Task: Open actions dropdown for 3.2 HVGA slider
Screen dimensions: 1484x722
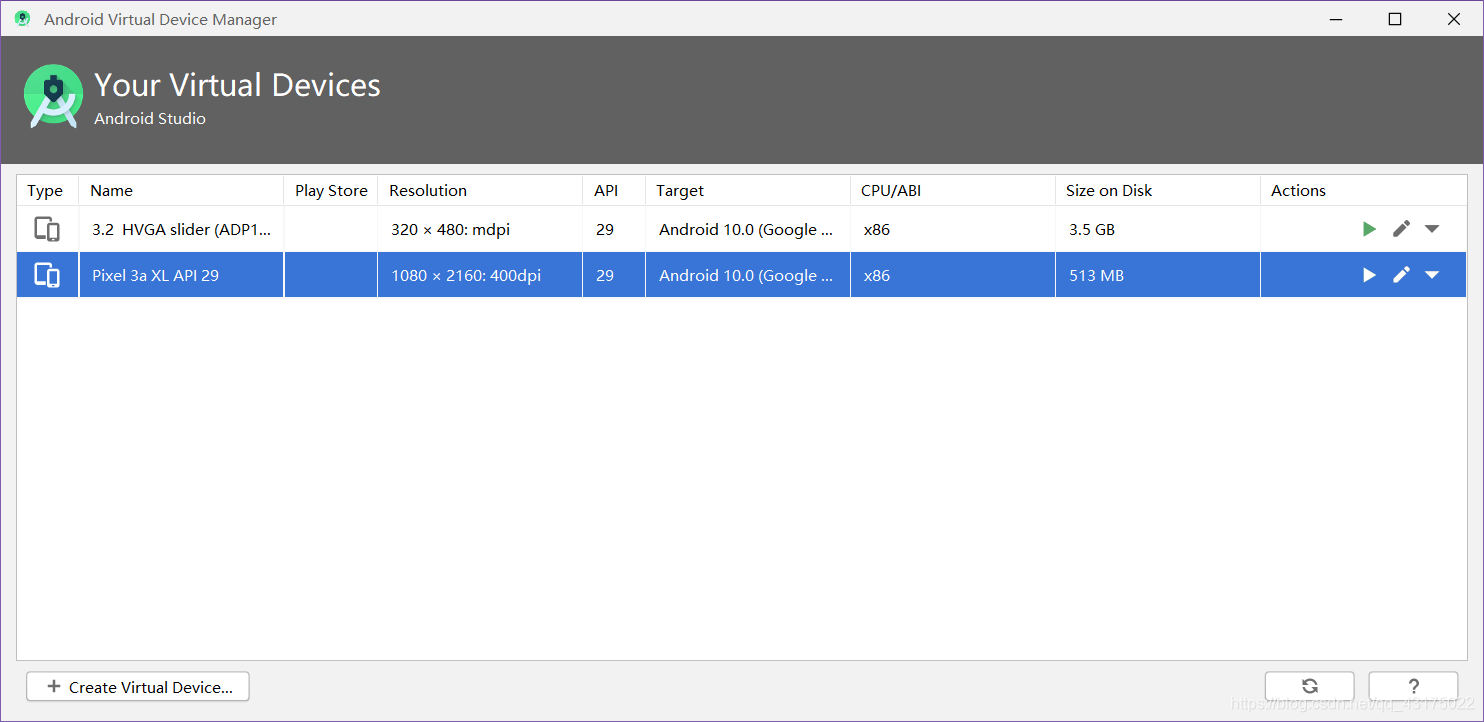Action: tap(1432, 229)
